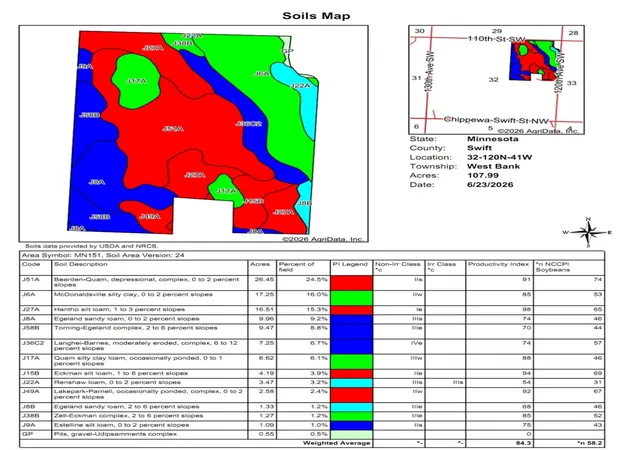Select the Hantho silt loam table row
This screenshot has height=450, width=640.
pyautogui.click(x=312, y=310)
